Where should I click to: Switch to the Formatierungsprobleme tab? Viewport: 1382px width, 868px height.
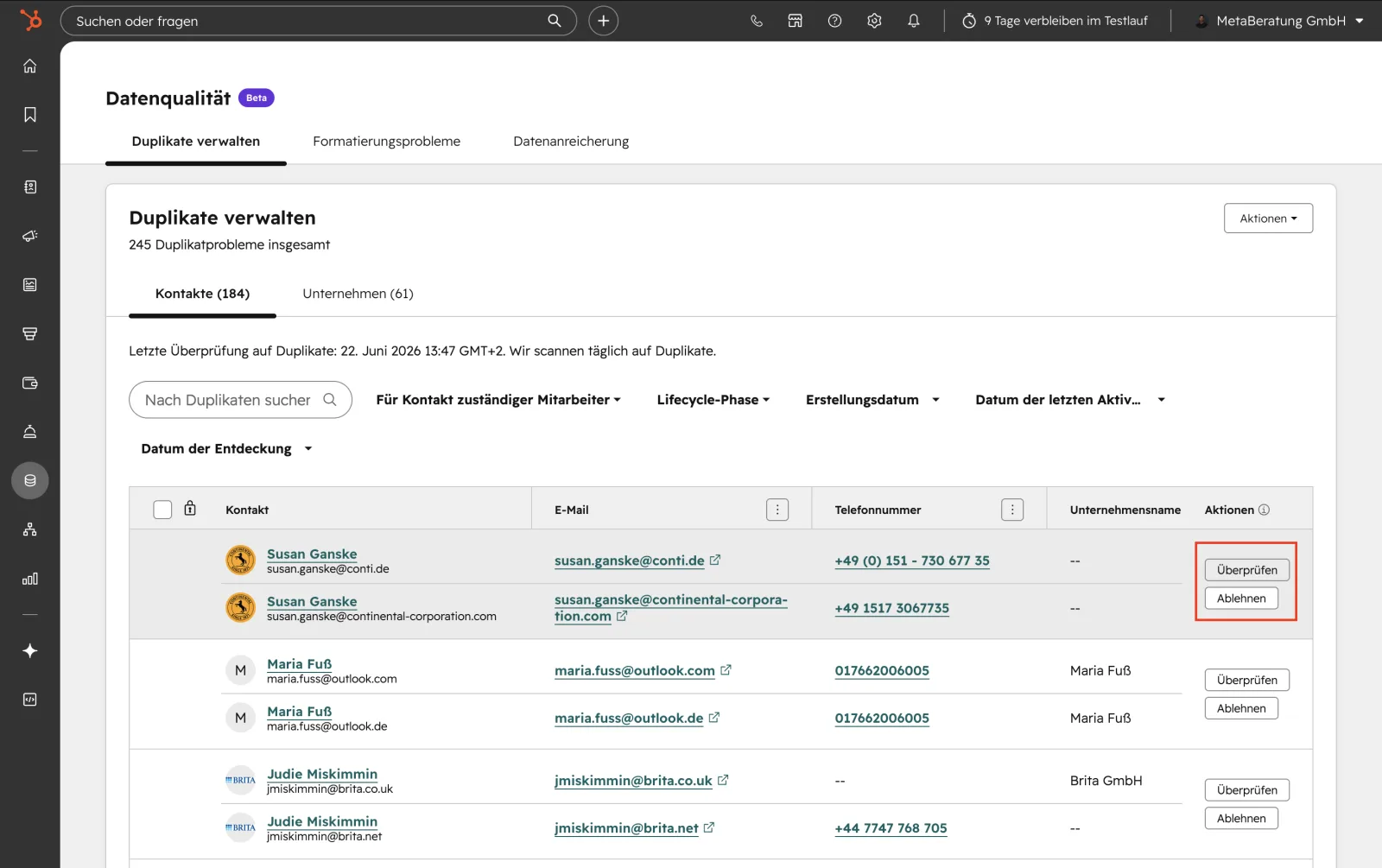[x=386, y=142]
